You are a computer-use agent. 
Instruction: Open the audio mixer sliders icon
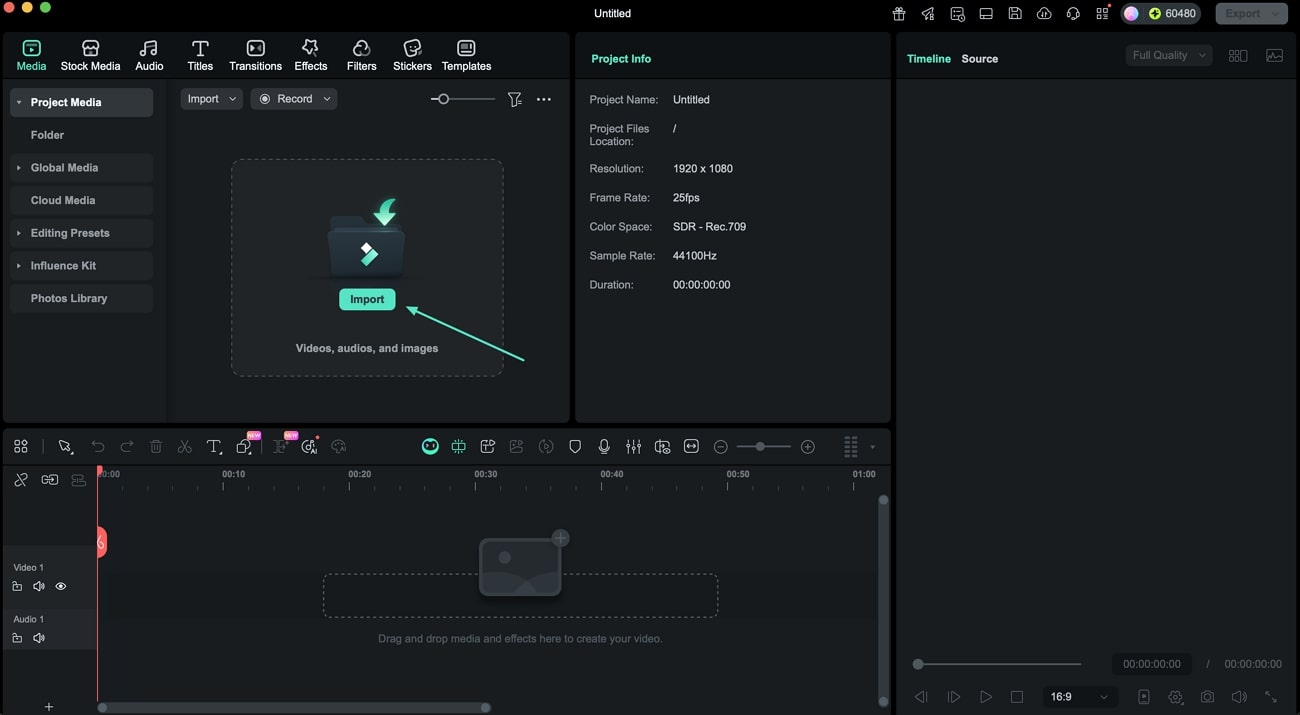pos(633,447)
